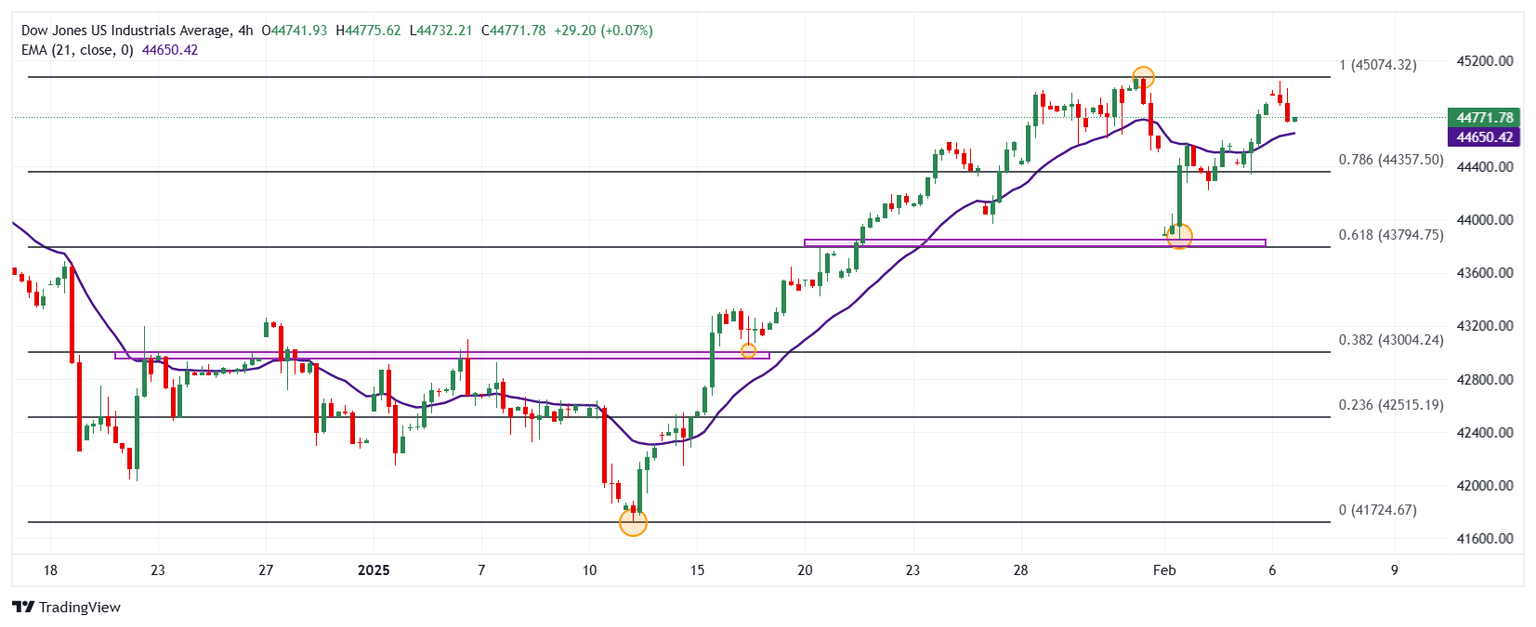Click the 0.236 (42515.19) Fibonacci label
Viewport: 1536px width, 627px height.
(1390, 405)
